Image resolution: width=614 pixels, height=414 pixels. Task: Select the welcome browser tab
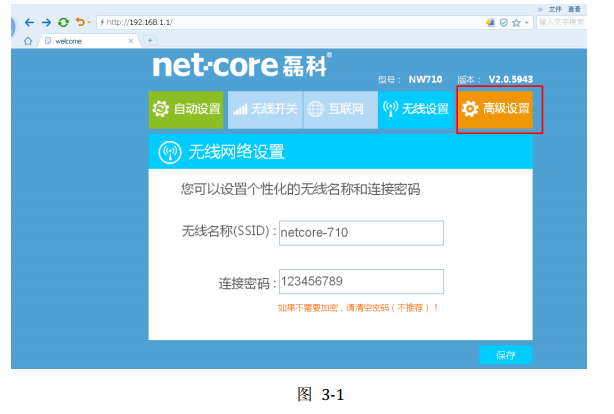[89, 41]
